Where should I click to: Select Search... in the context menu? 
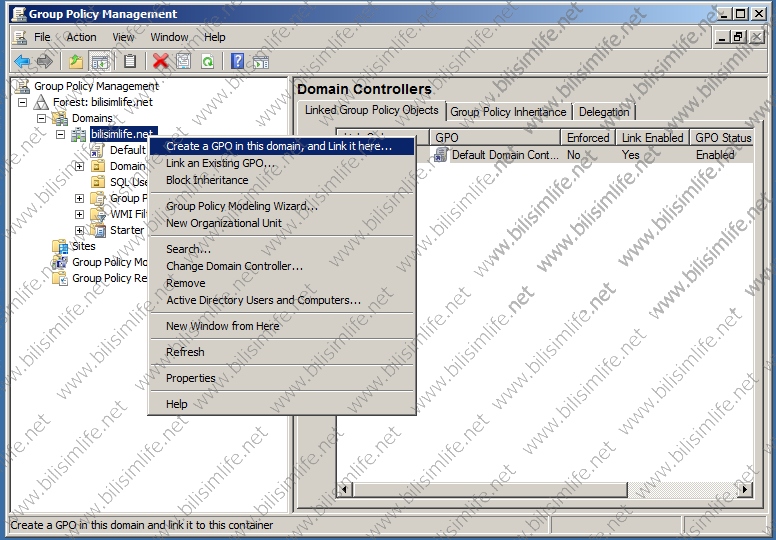[282, 249]
